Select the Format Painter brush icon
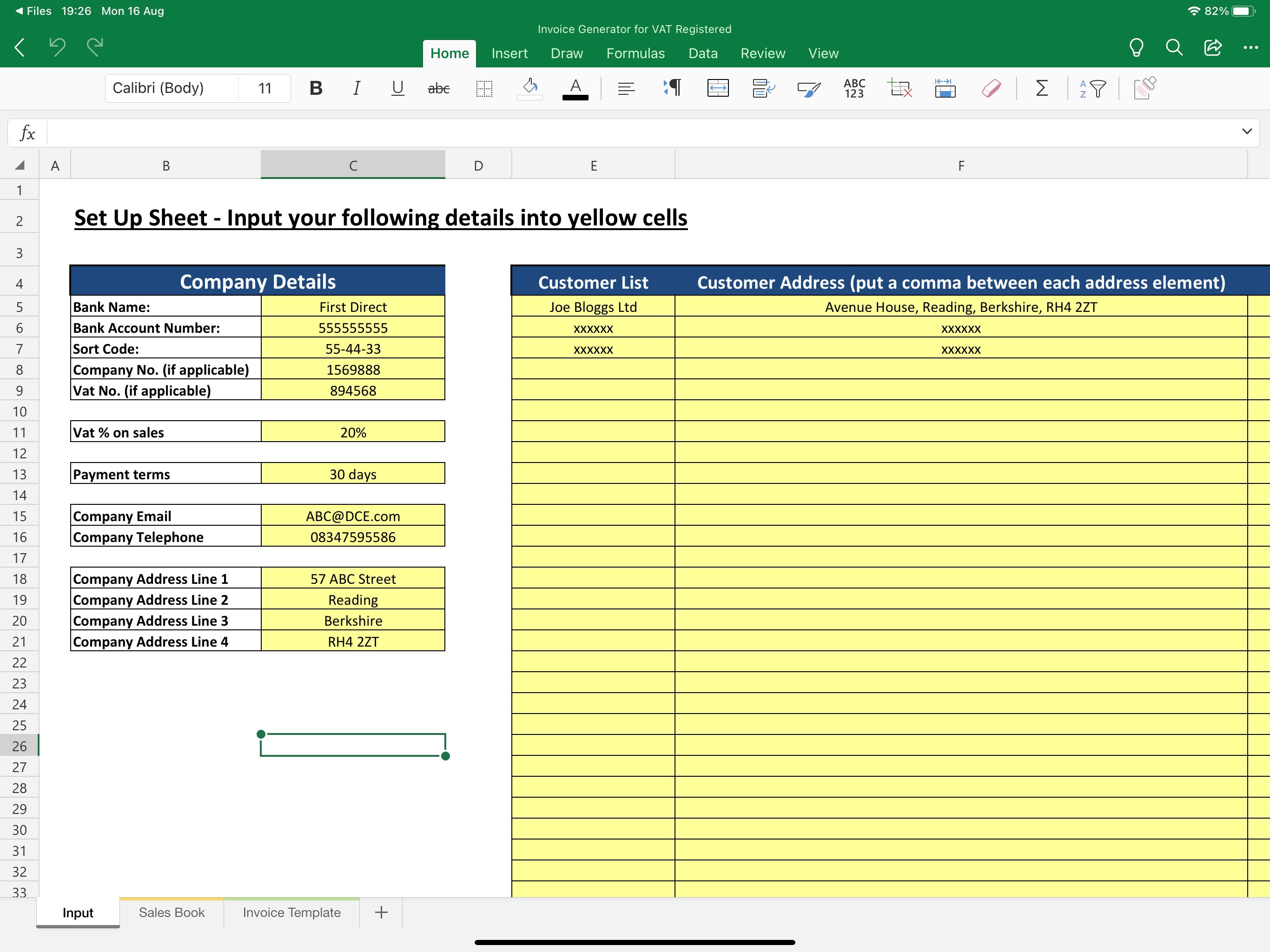This screenshot has height=952, width=1270. point(808,88)
